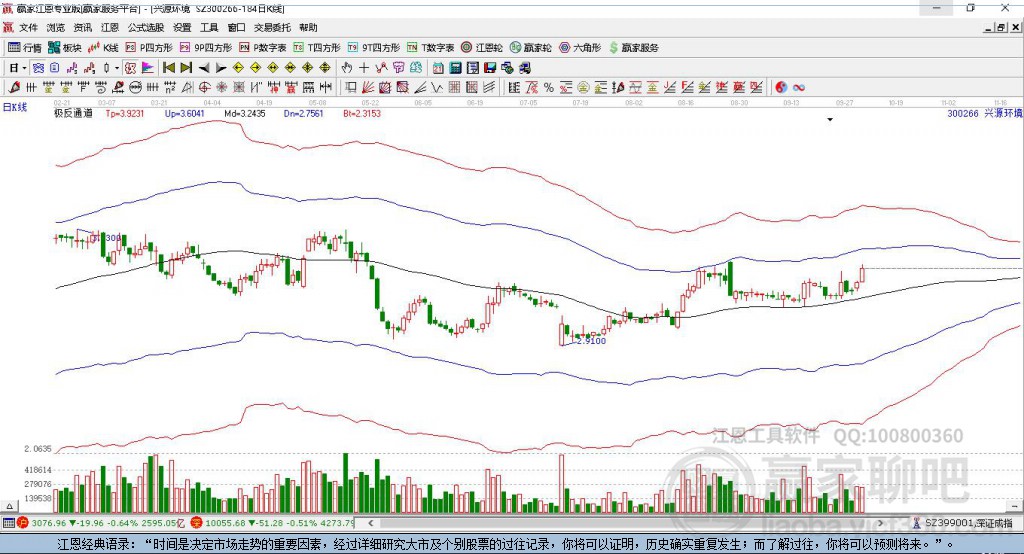Select the zigzag wave line tool
Viewport: 1024px width, 554px height.
click(x=436, y=88)
